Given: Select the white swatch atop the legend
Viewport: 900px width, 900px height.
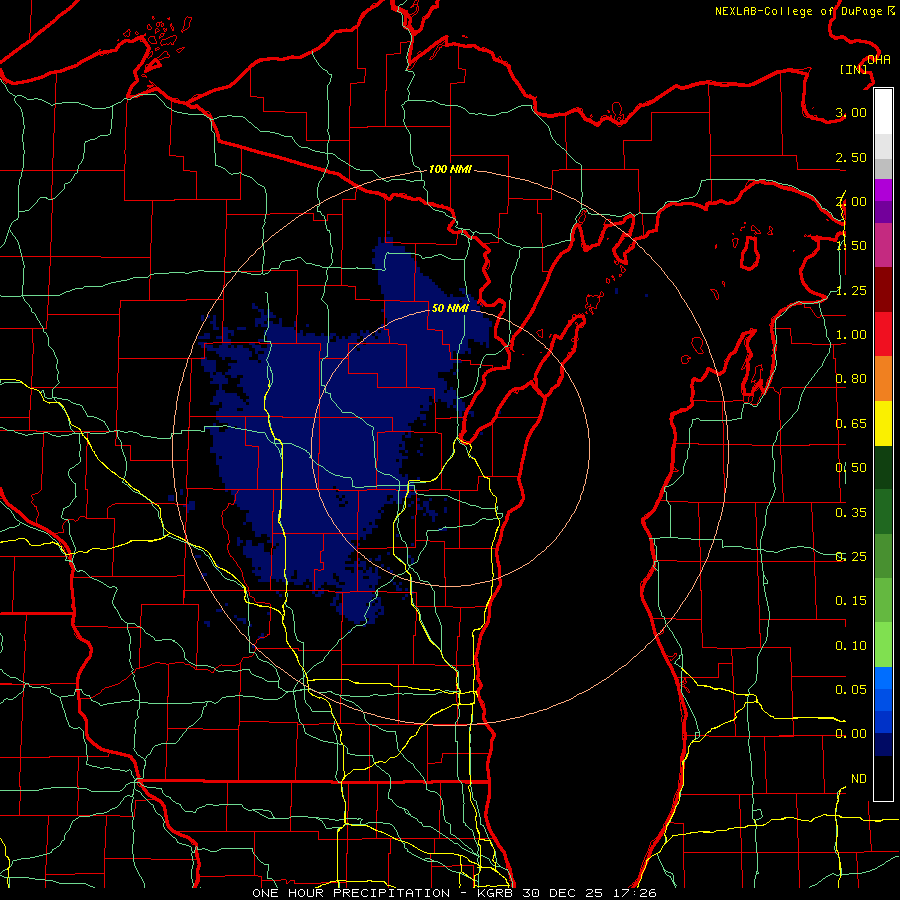Looking at the screenshot, I should [x=883, y=112].
